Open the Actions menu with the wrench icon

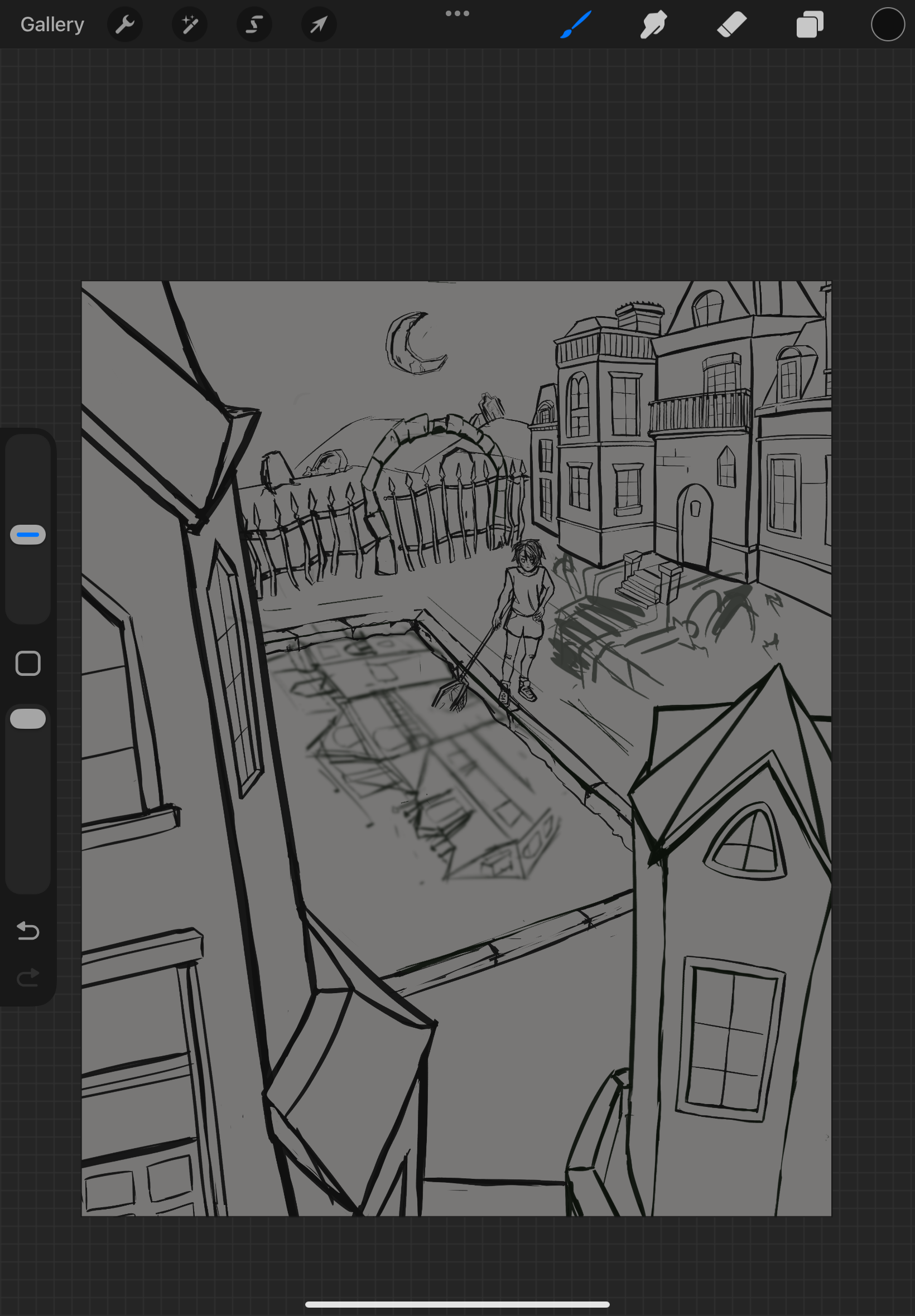click(125, 24)
